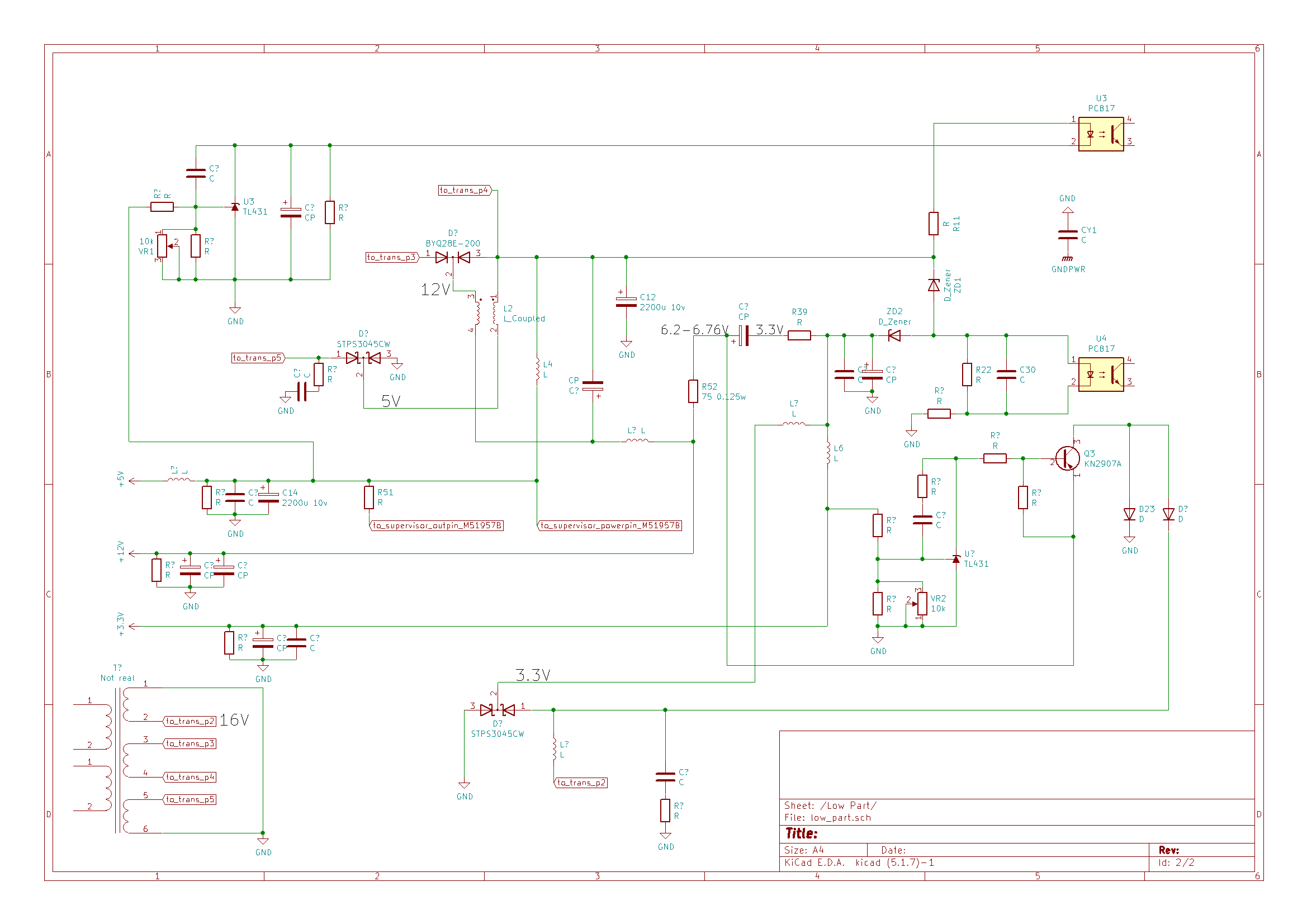Select the VR1 10k potentiometer symbol

(x=163, y=247)
